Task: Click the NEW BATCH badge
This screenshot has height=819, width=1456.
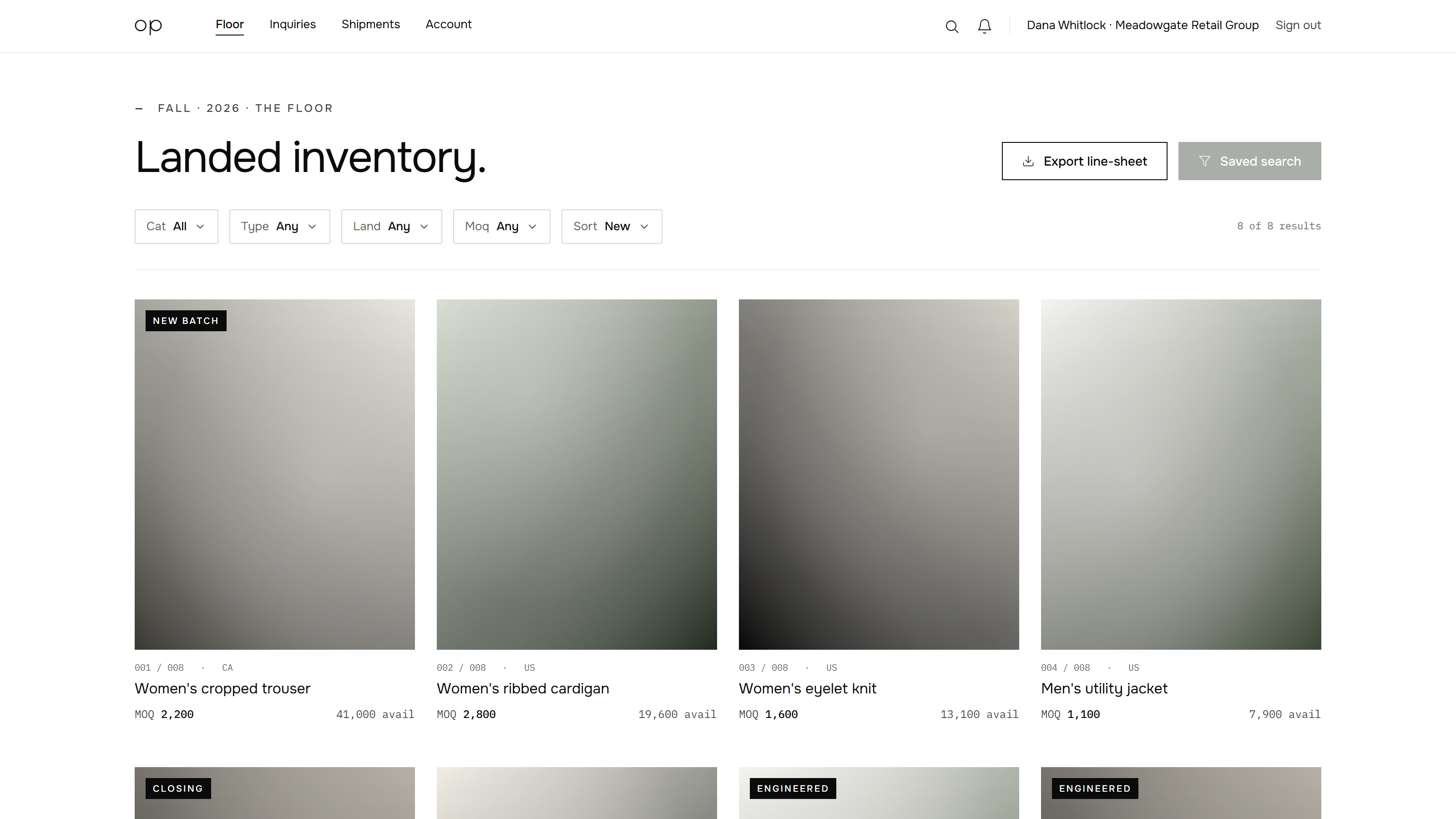Action: (x=186, y=320)
